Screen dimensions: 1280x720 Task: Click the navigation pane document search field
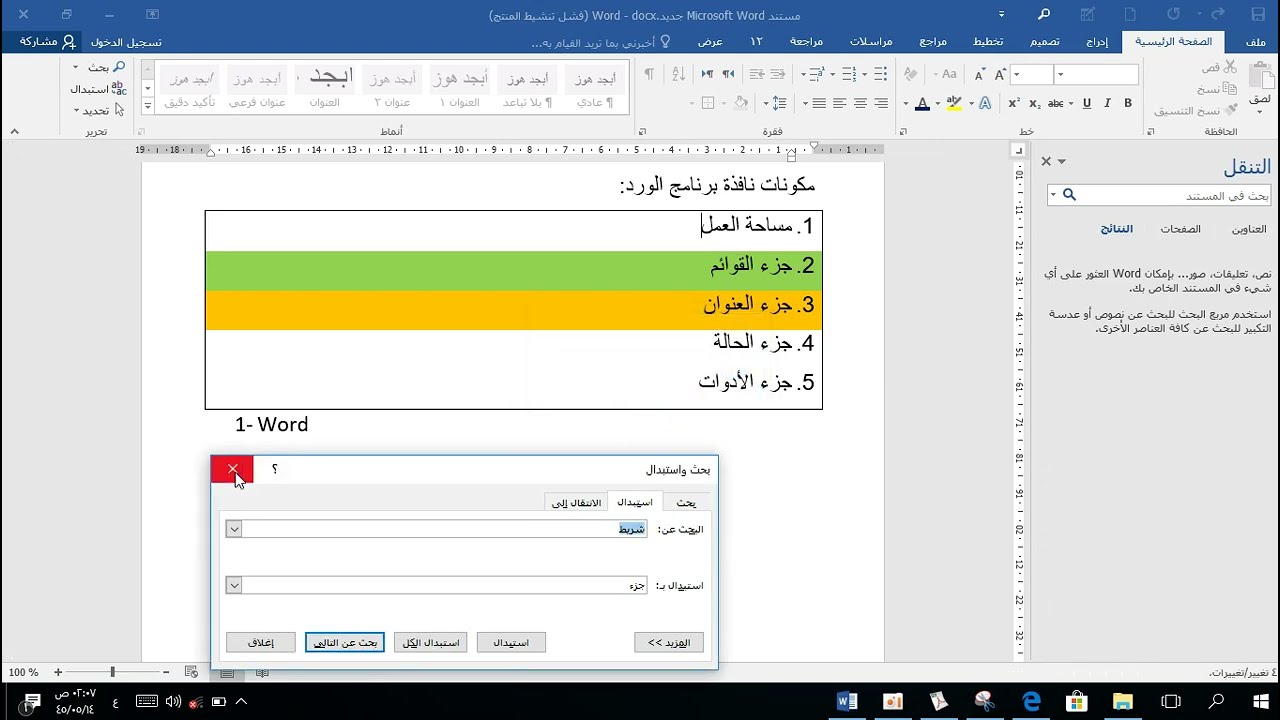click(1160, 195)
